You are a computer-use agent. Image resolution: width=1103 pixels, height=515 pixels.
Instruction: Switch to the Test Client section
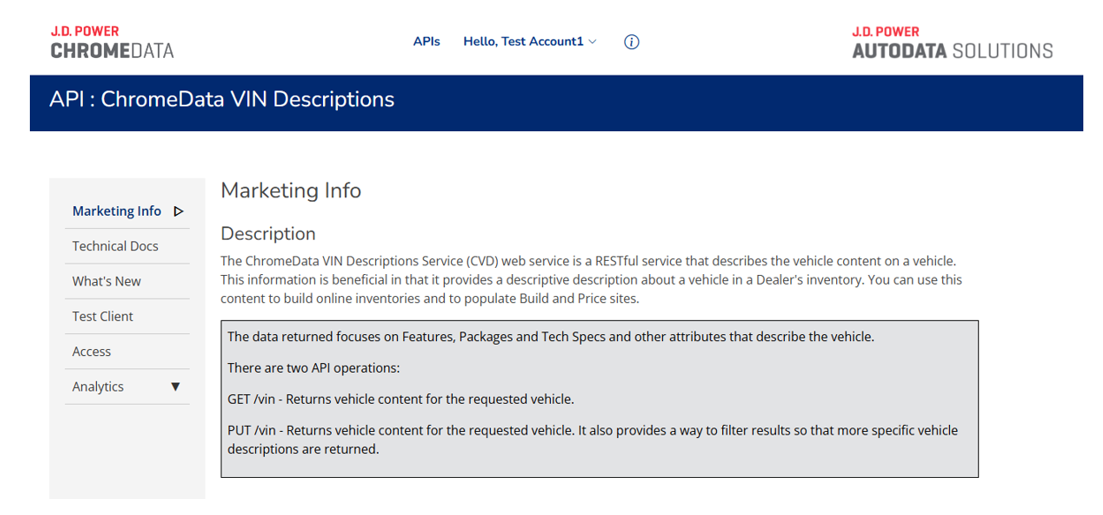point(102,316)
